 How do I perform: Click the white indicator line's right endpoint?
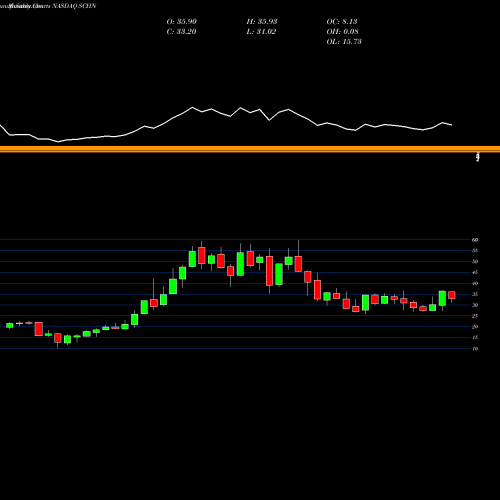[452, 125]
